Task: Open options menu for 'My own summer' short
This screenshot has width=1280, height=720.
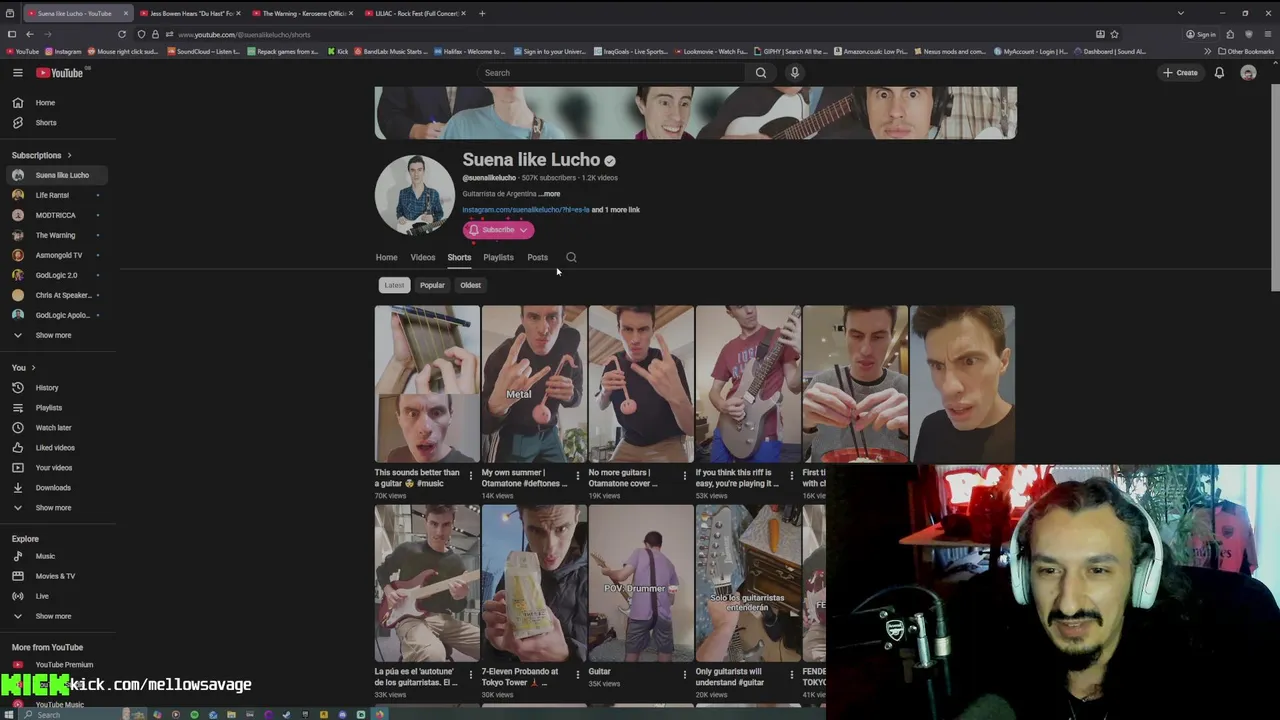Action: point(577,477)
